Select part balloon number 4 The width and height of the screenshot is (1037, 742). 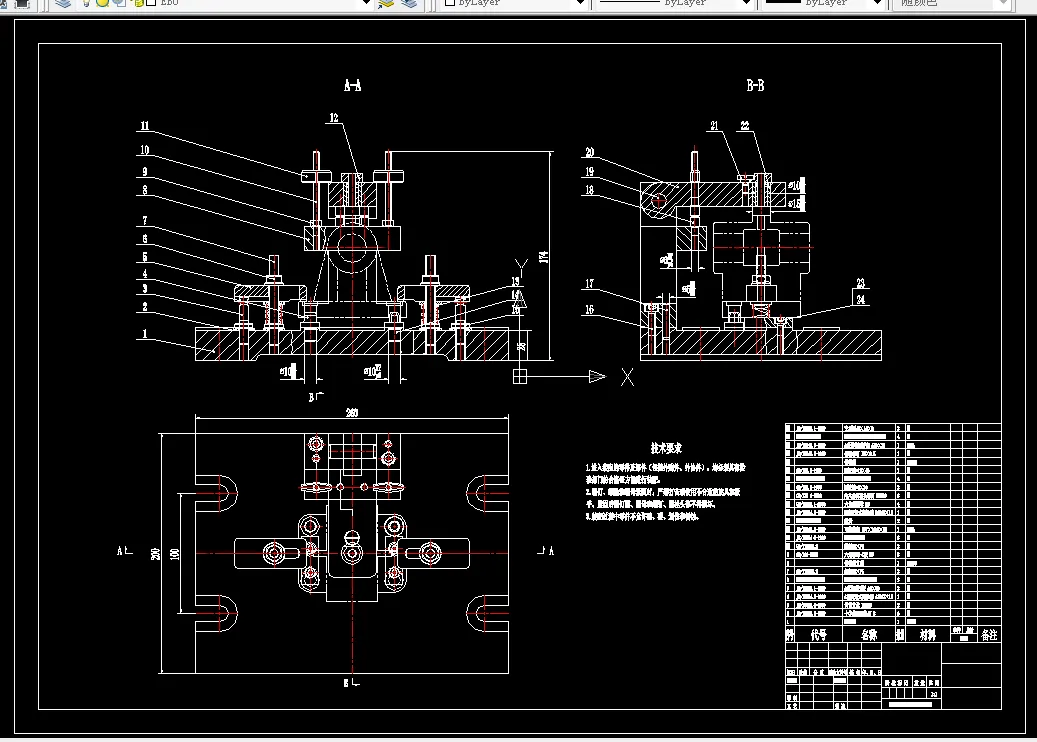[x=145, y=274]
